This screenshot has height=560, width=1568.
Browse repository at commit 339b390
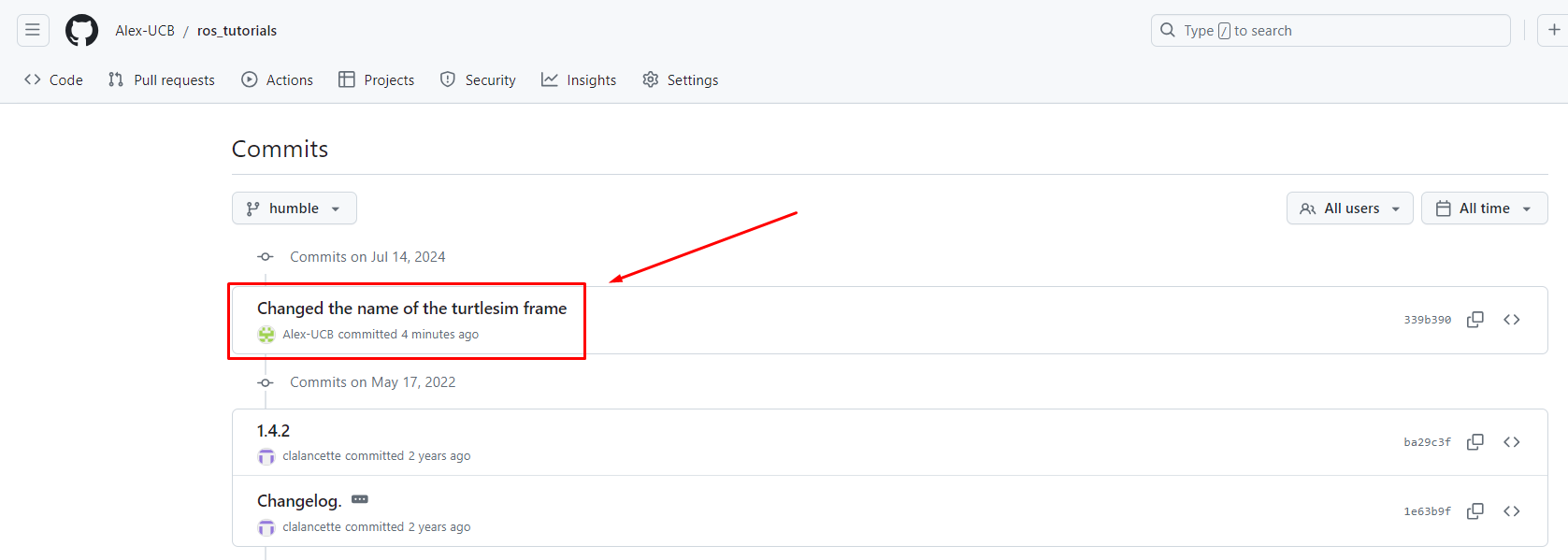[1512, 320]
